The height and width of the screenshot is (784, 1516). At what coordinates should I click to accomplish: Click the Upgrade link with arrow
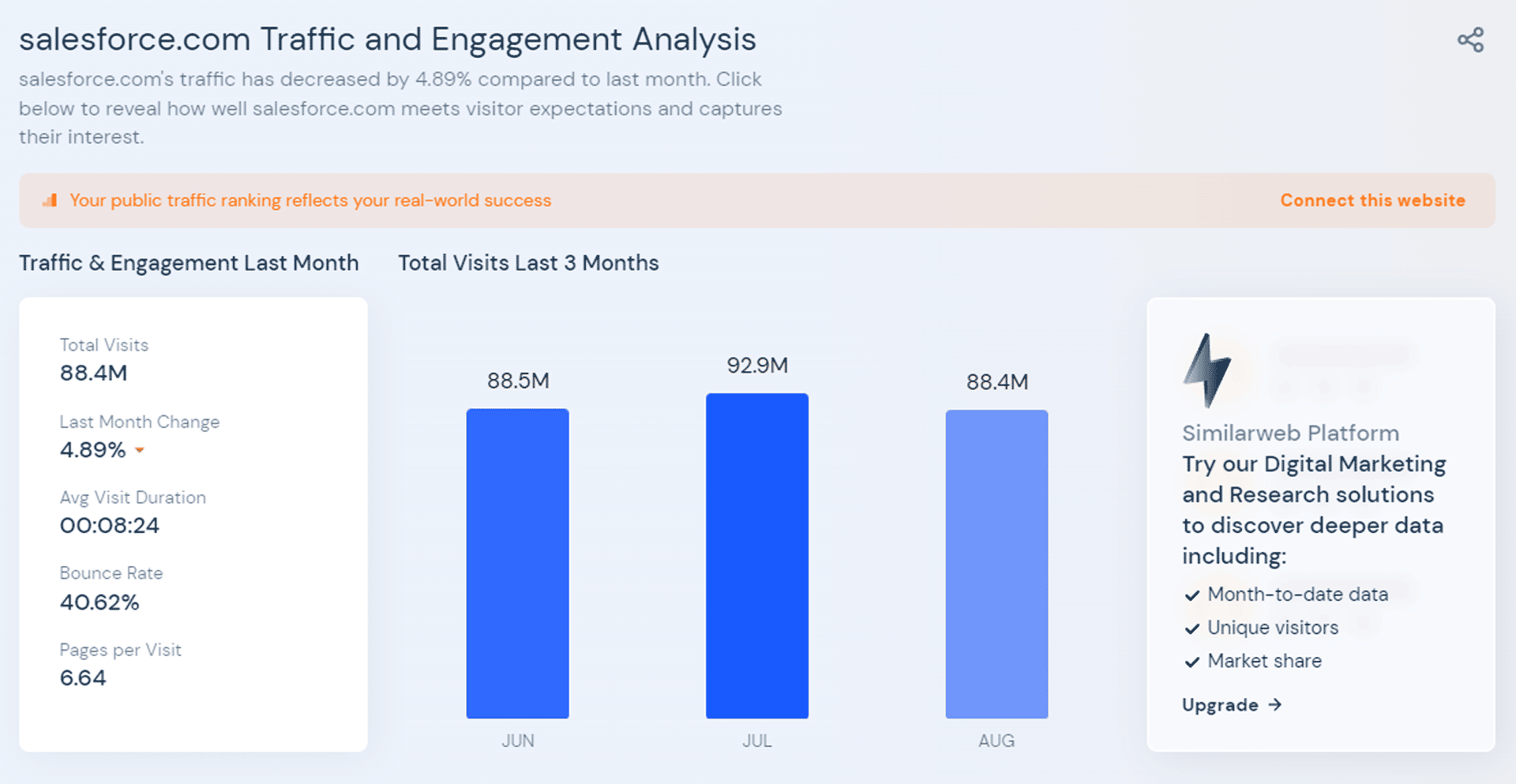tap(1232, 705)
